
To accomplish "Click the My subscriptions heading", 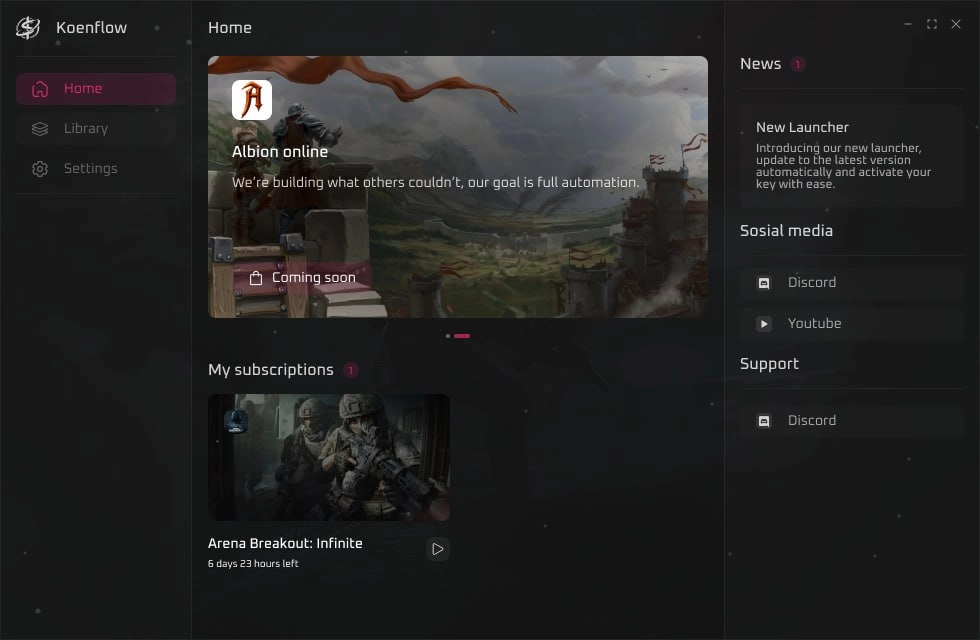I will tap(271, 370).
